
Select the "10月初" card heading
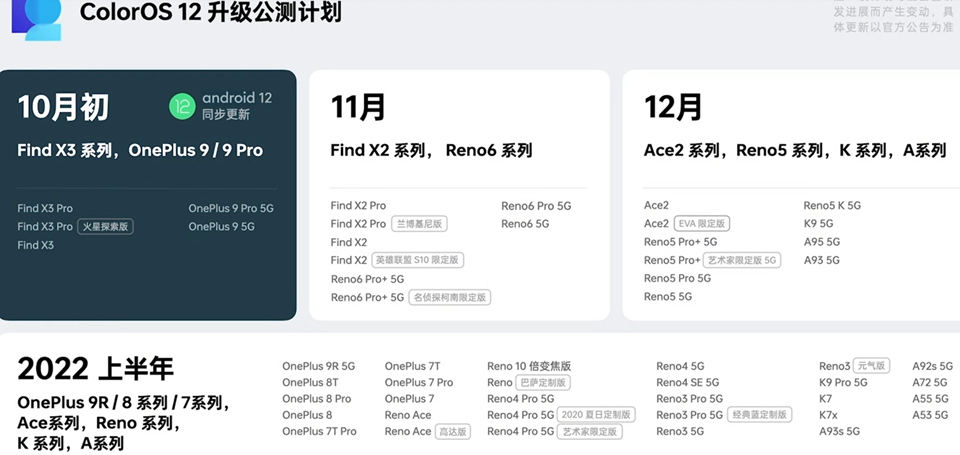coord(63,107)
